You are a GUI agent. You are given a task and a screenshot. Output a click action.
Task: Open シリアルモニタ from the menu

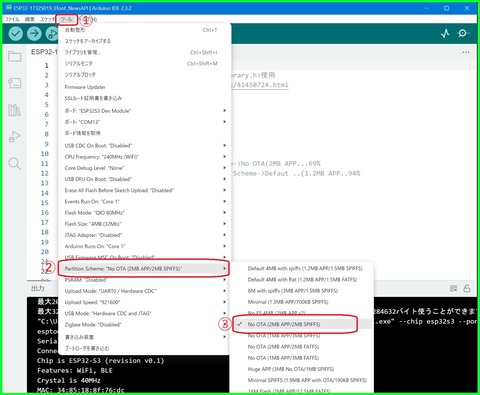144,63
